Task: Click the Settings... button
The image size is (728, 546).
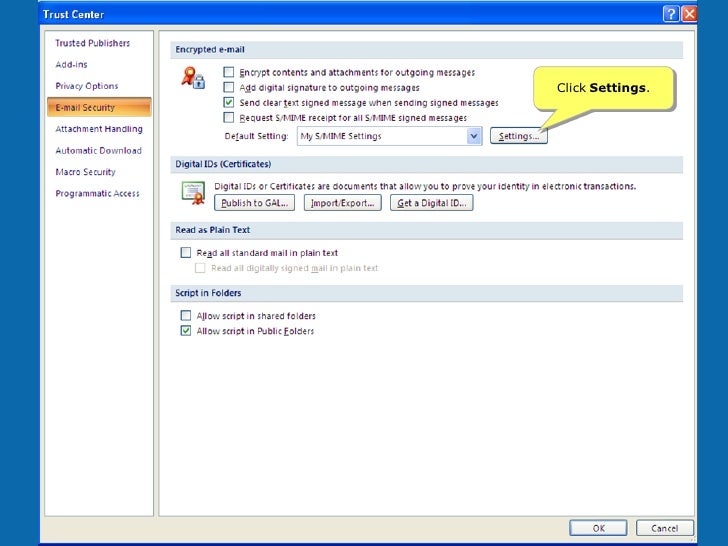Action: 519,136
